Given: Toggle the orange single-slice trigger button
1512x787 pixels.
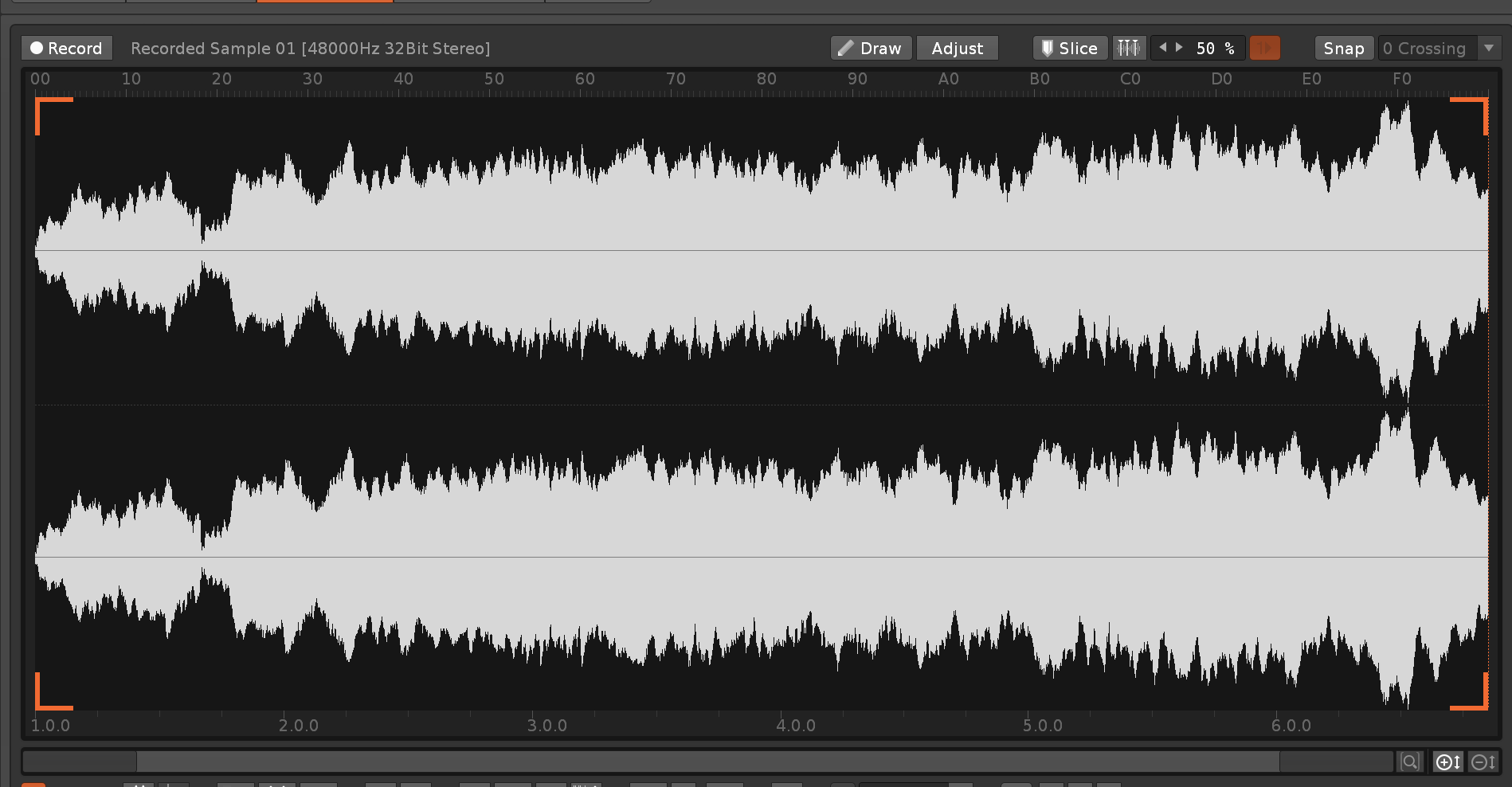Looking at the screenshot, I should coord(1264,49).
